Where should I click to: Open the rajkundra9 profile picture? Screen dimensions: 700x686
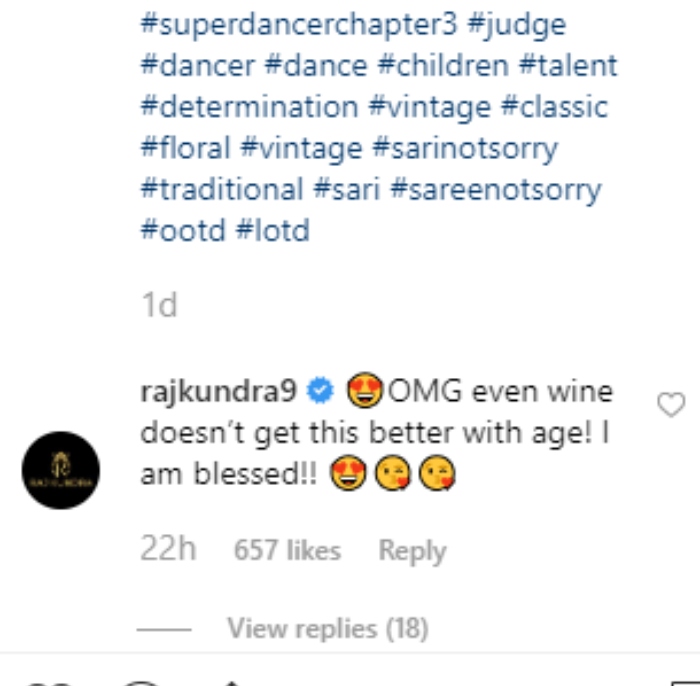point(61,470)
